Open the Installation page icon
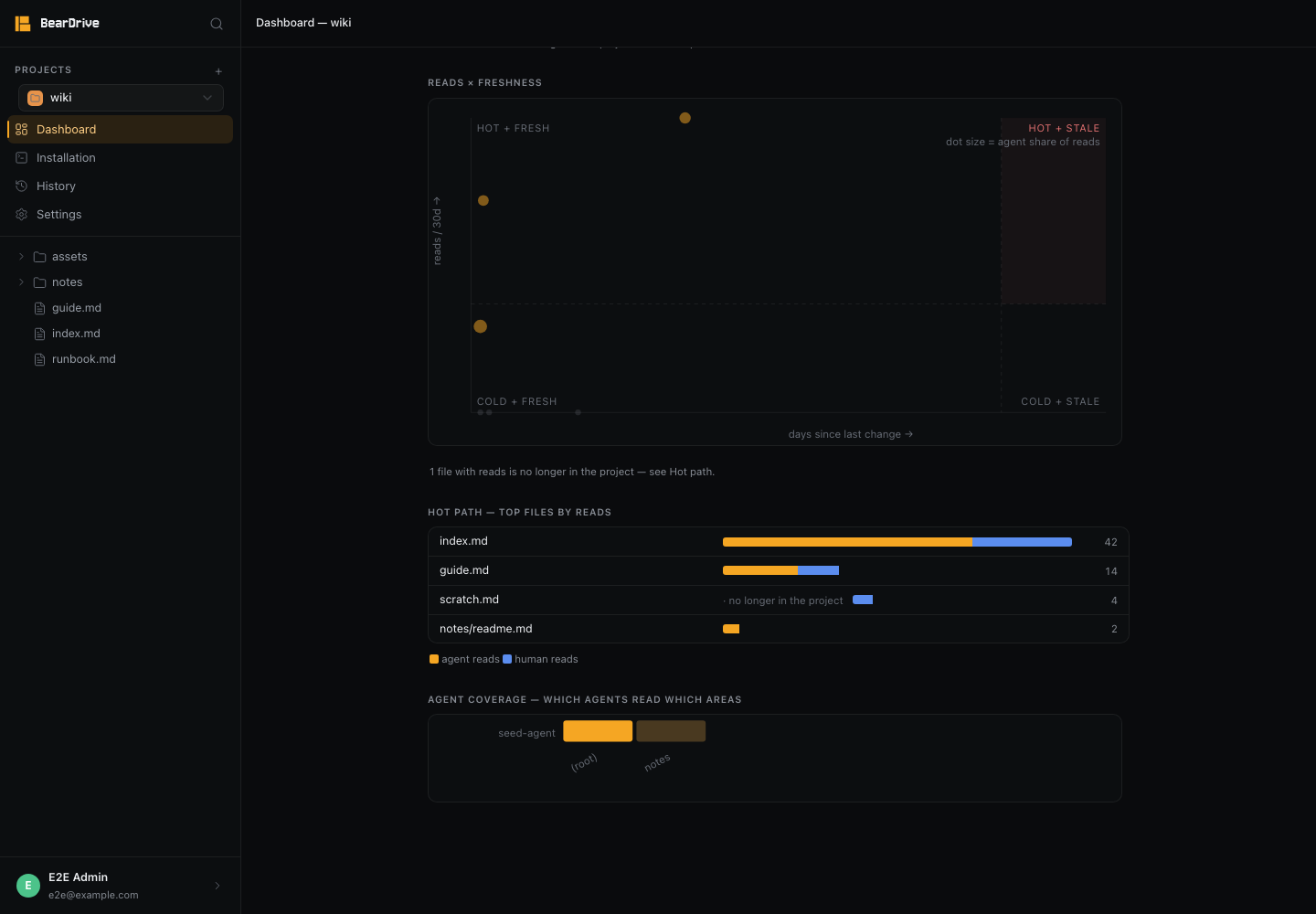 (22, 158)
